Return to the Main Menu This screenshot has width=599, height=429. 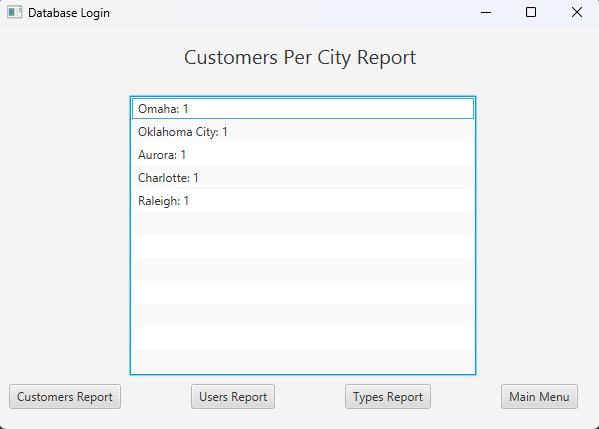[539, 397]
